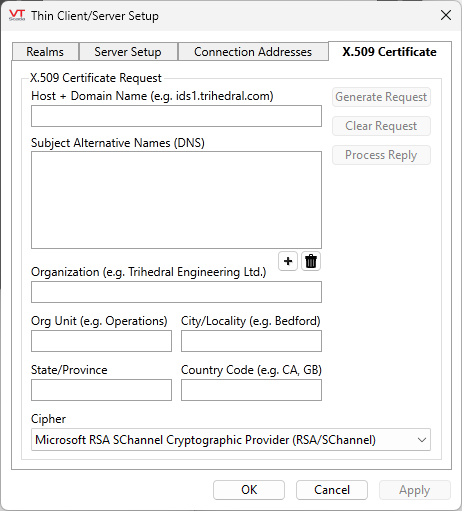Click the Generate Request button
The width and height of the screenshot is (462, 511).
point(381,97)
